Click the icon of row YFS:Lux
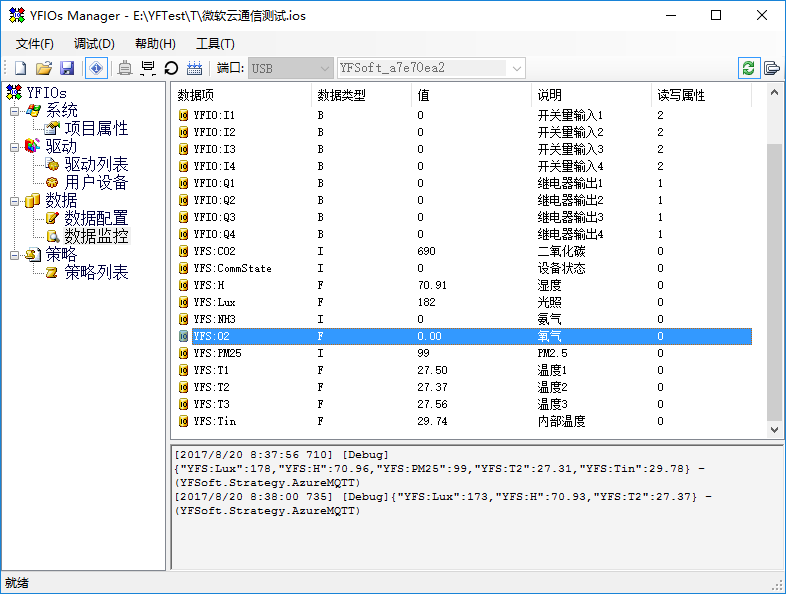 pyautogui.click(x=183, y=302)
